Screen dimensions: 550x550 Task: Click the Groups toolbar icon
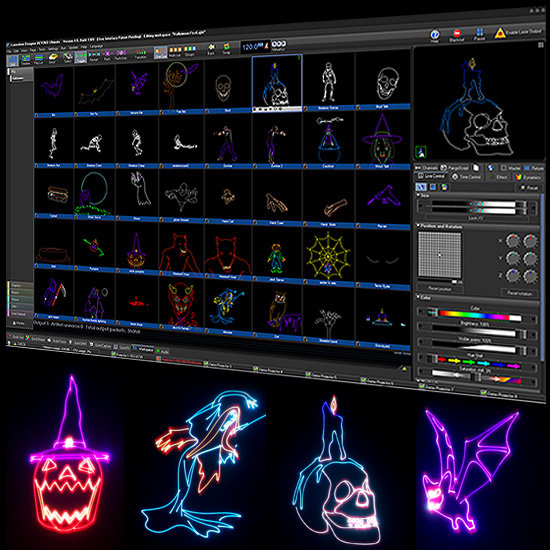click(190, 51)
